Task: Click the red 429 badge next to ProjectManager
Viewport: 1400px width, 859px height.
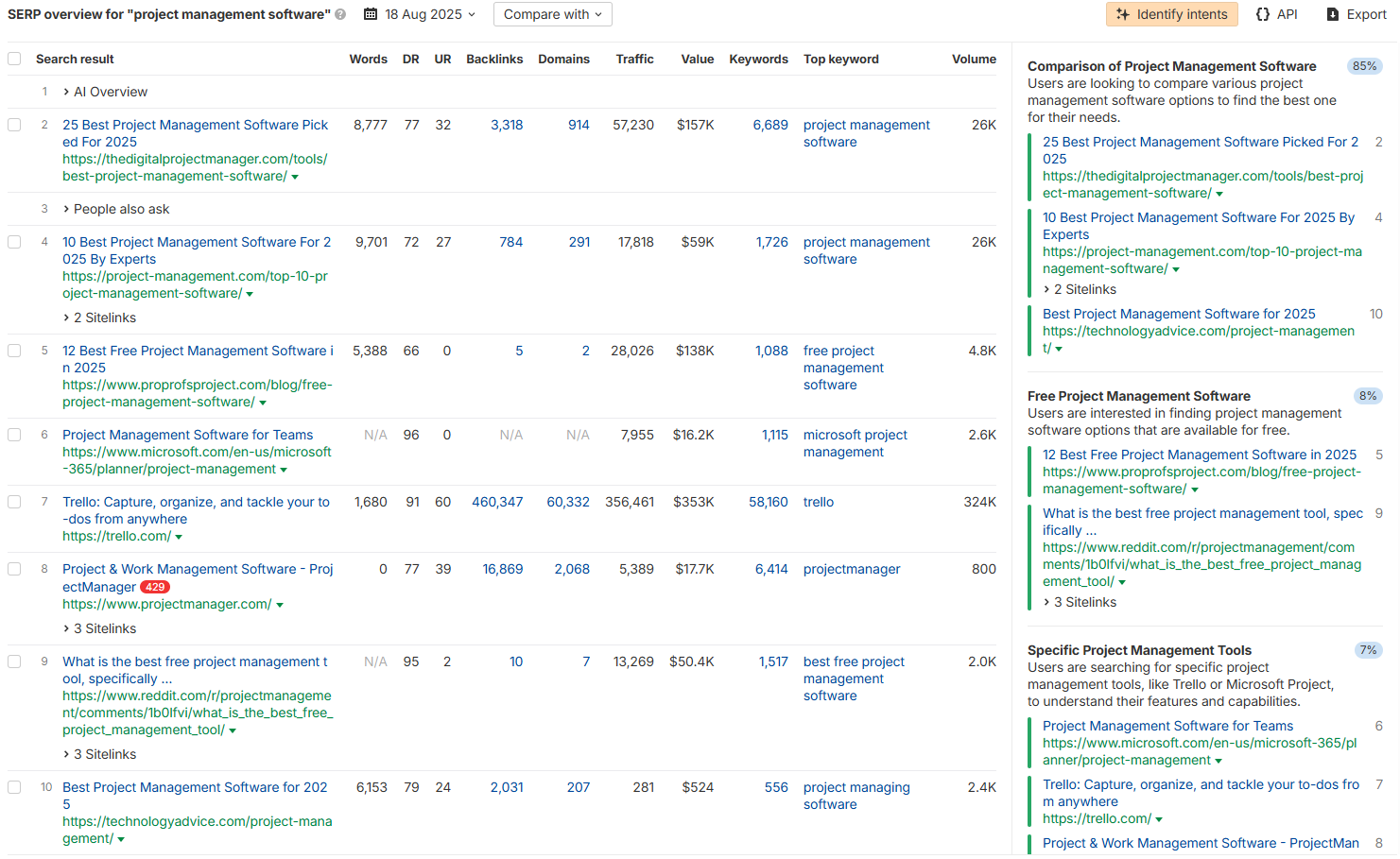Action: coord(155,588)
